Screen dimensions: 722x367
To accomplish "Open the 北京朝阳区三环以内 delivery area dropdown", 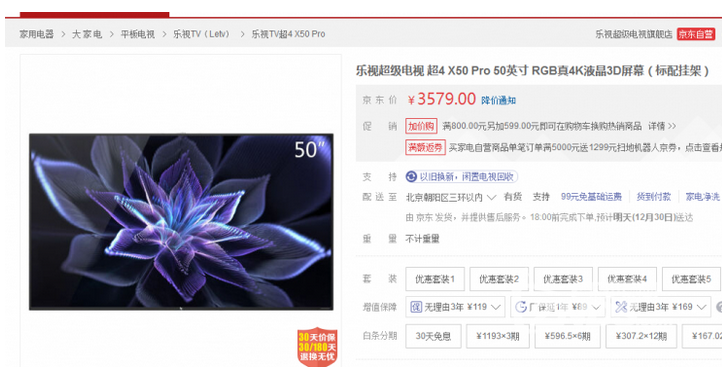I will 450,197.
